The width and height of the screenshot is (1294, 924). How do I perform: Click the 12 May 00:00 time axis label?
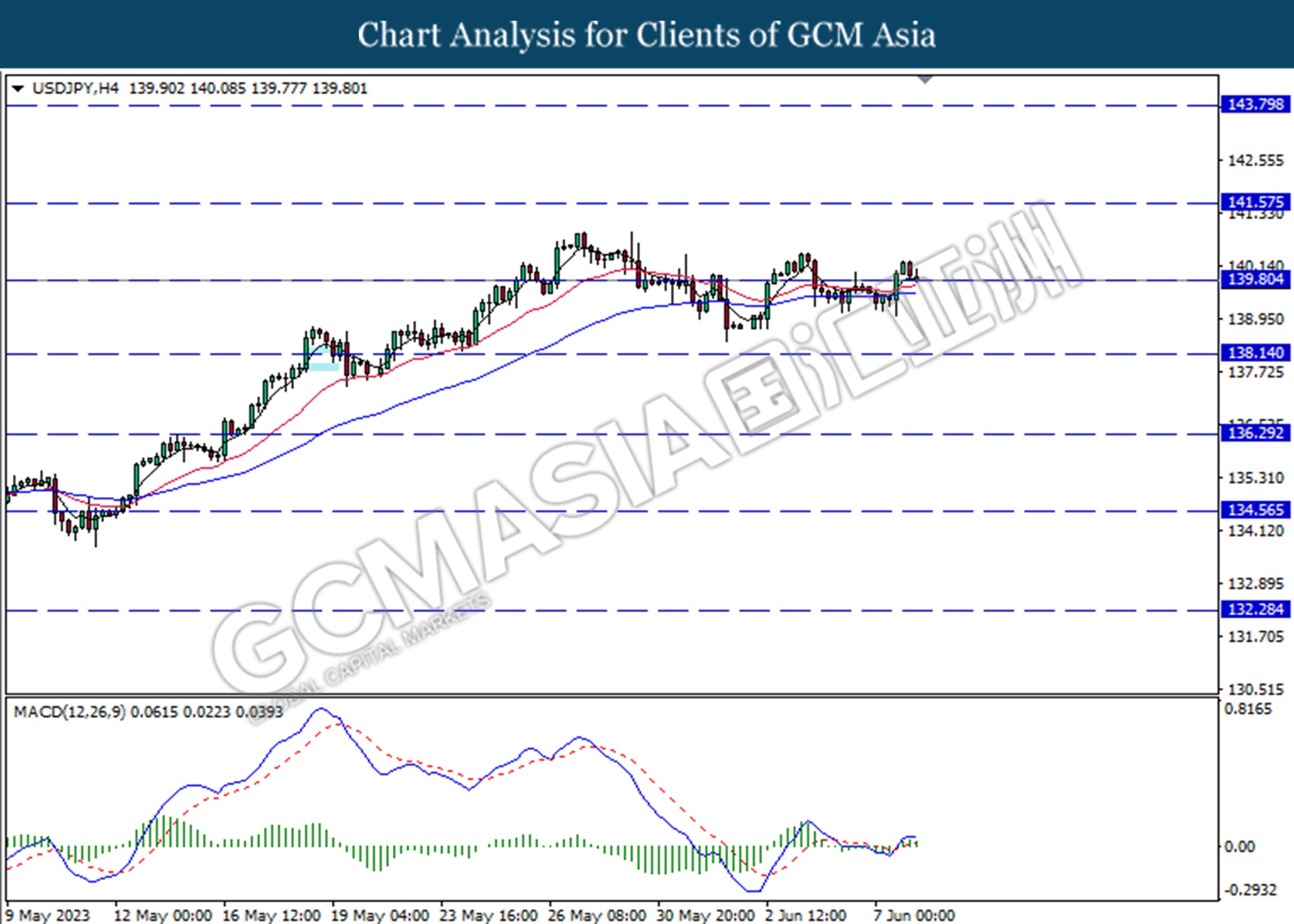point(162,916)
